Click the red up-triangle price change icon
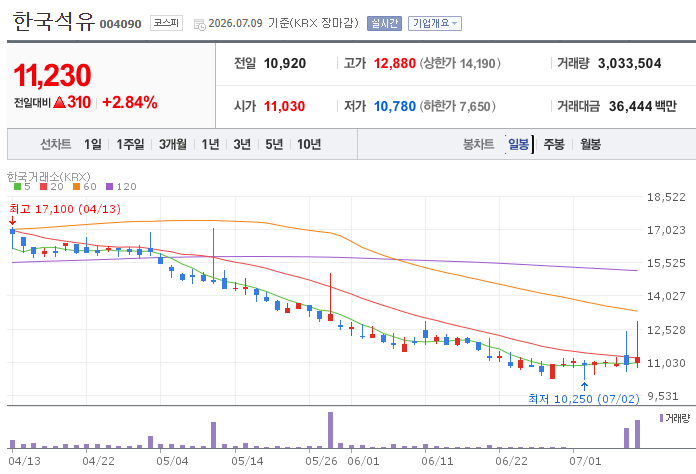This screenshot has width=696, height=474. pos(59,103)
